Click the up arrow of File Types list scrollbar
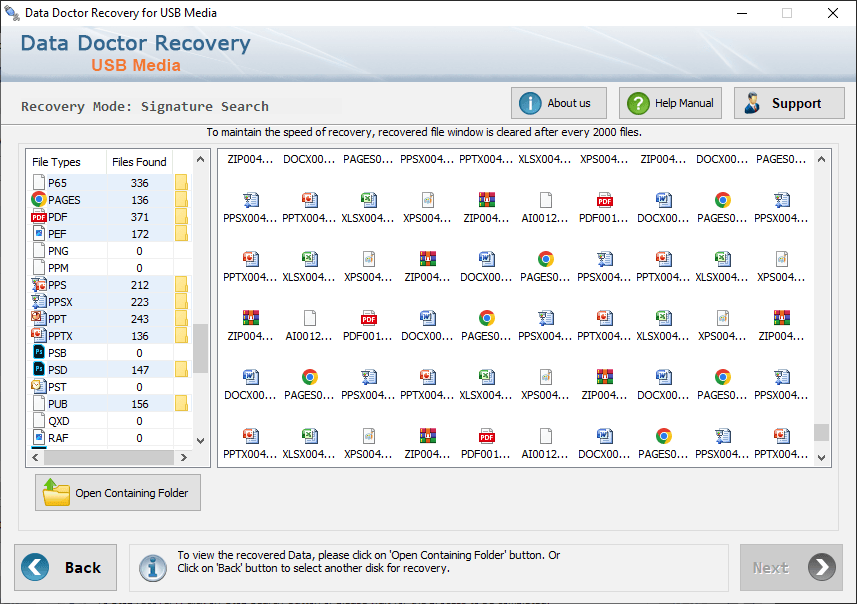 tap(201, 159)
